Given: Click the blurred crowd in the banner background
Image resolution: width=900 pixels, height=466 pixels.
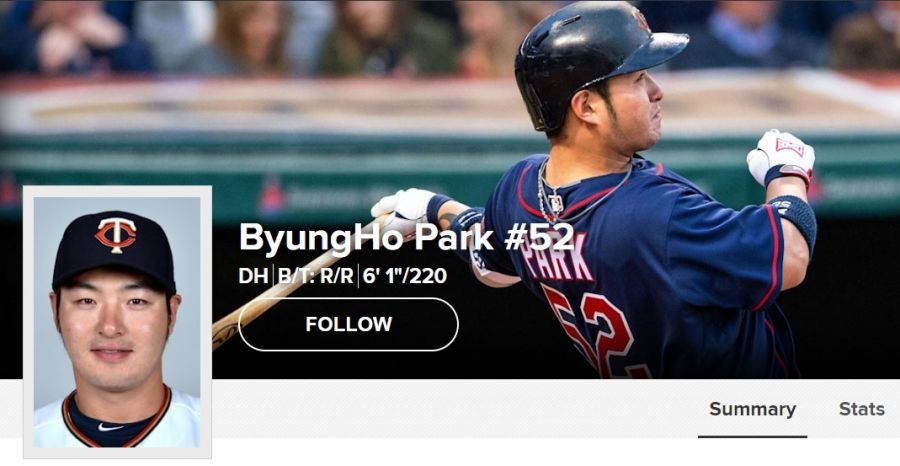Looking at the screenshot, I should [258, 32].
